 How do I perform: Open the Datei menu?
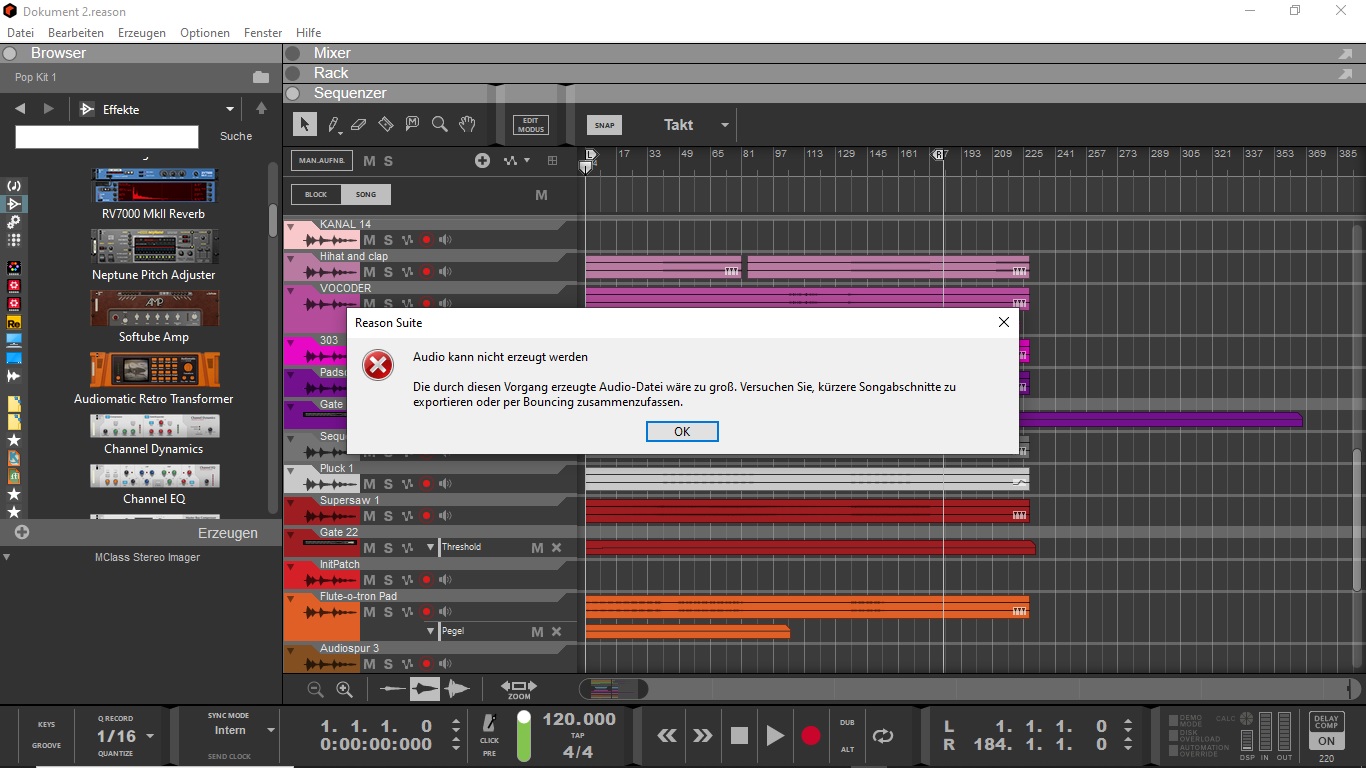(20, 33)
